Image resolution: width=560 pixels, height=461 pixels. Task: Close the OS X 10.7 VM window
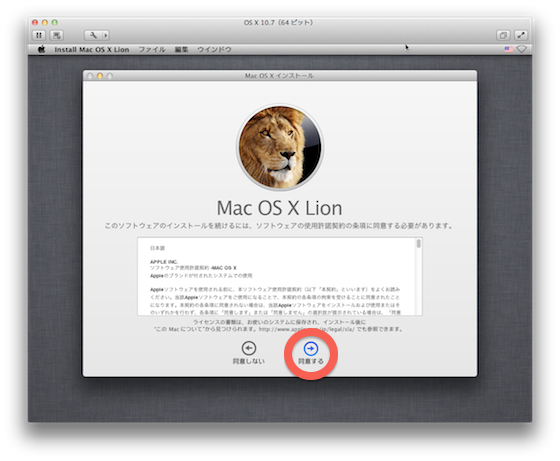click(x=35, y=22)
